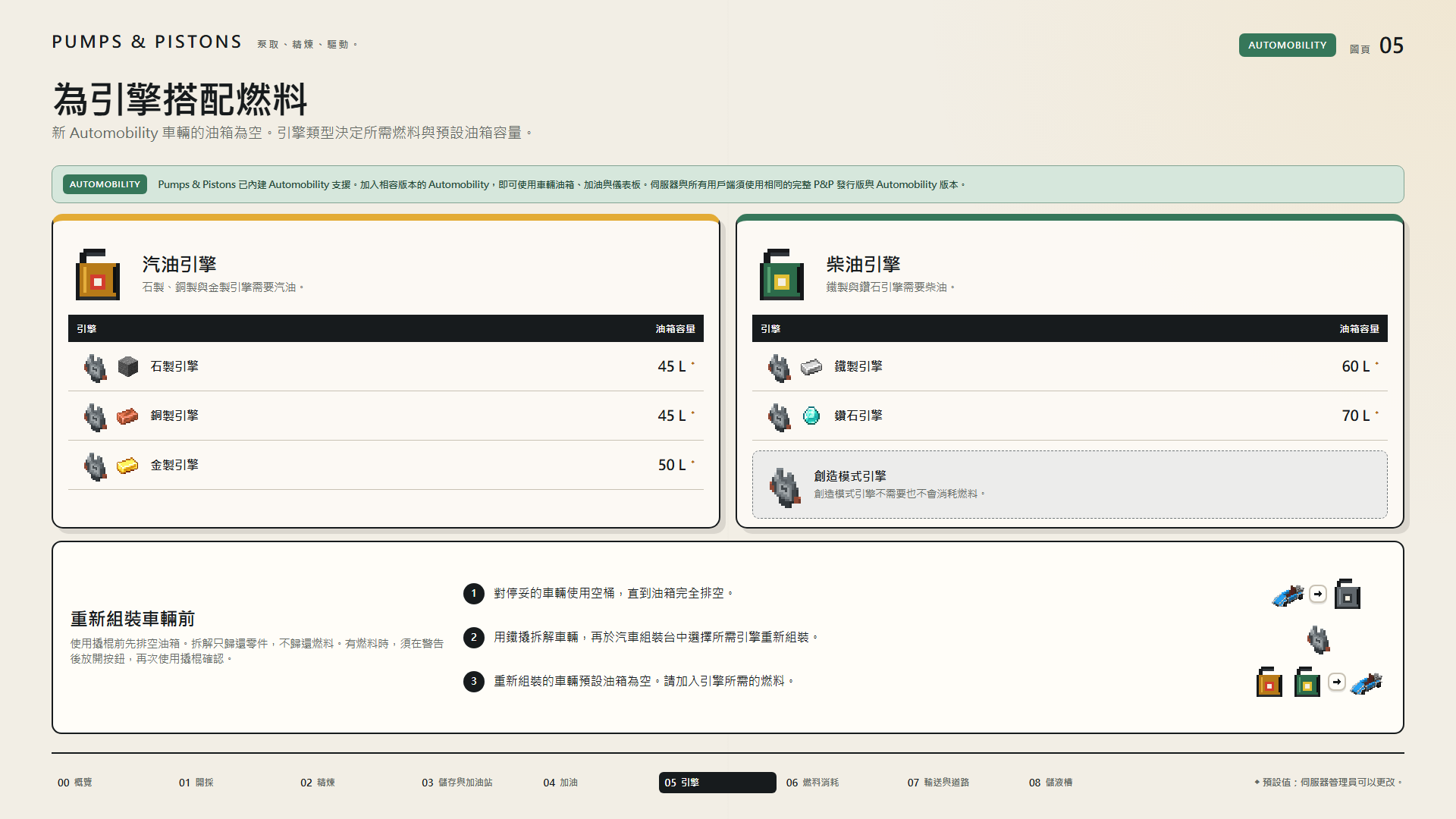Click the 60 L value for 鐵製引擎

[x=1356, y=366]
